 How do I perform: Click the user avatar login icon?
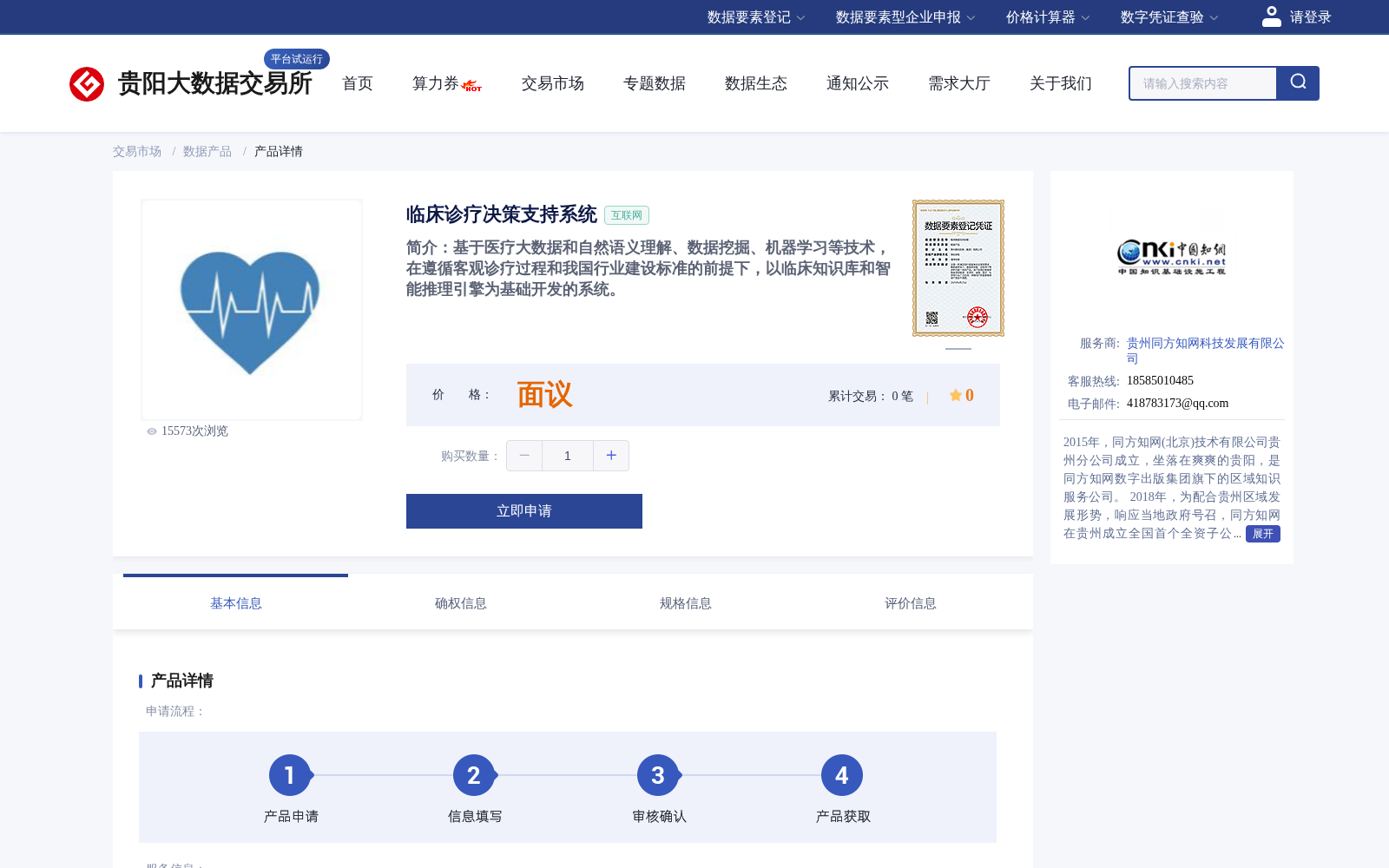pyautogui.click(x=1272, y=16)
